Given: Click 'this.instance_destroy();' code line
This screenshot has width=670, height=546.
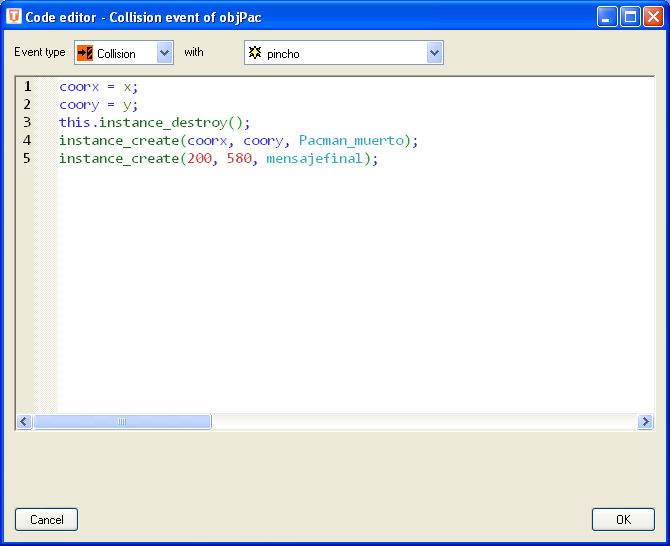Looking at the screenshot, I should [154, 123].
